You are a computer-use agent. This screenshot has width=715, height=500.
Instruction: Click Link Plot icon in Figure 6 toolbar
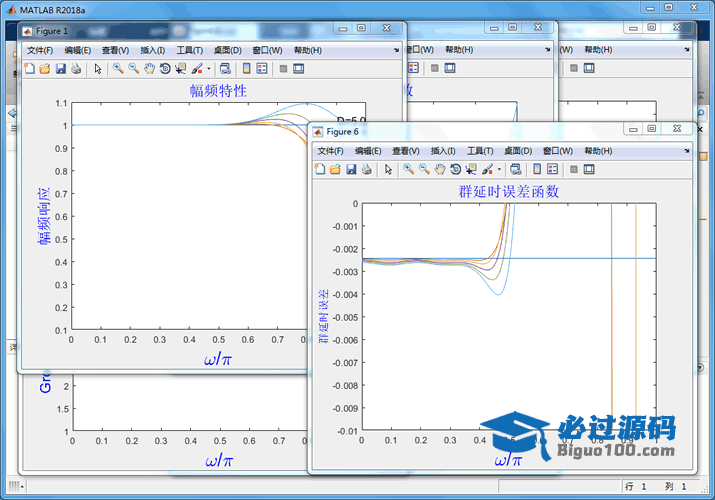[x=514, y=170]
